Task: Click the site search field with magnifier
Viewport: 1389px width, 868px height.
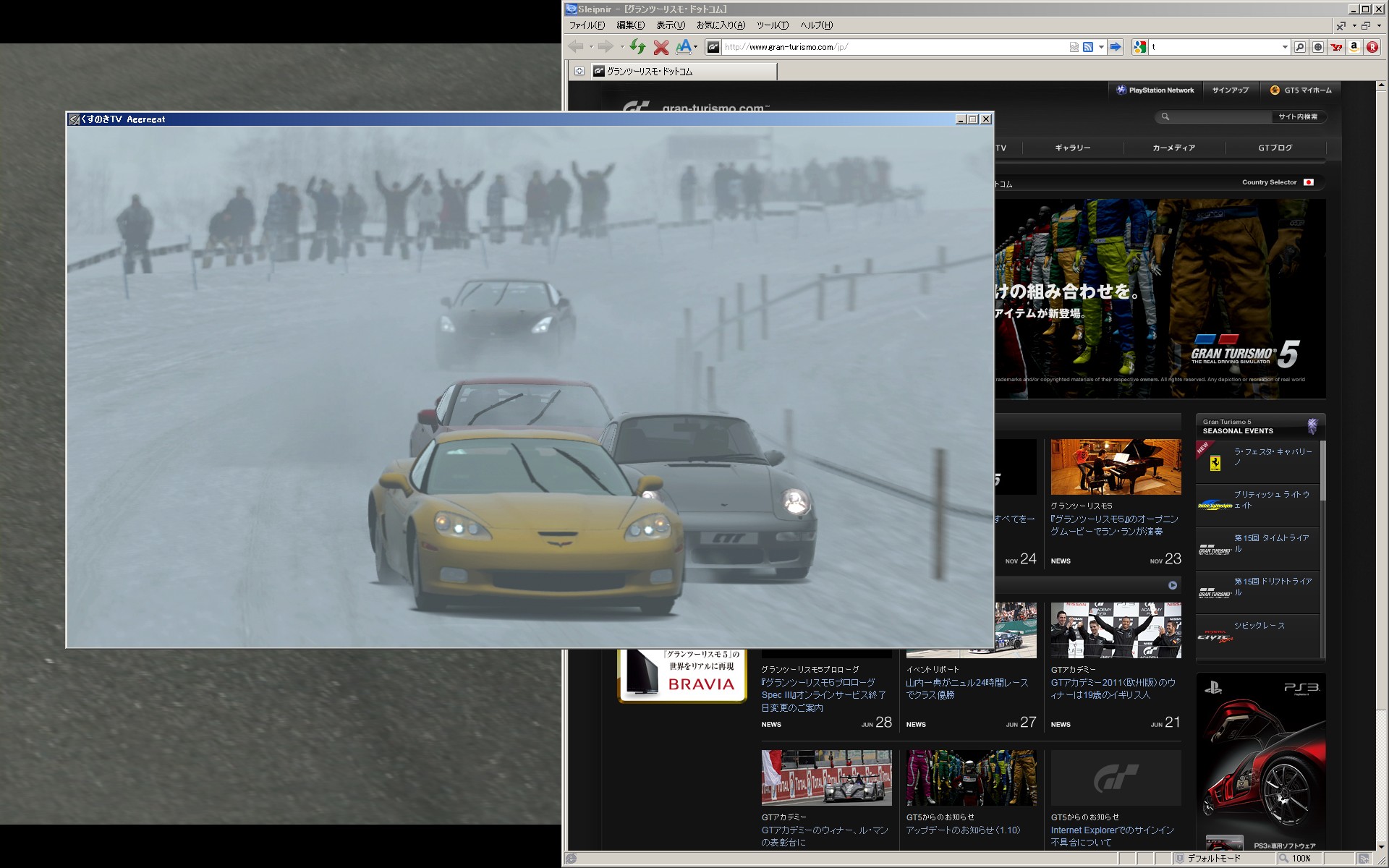Action: click(x=1215, y=116)
